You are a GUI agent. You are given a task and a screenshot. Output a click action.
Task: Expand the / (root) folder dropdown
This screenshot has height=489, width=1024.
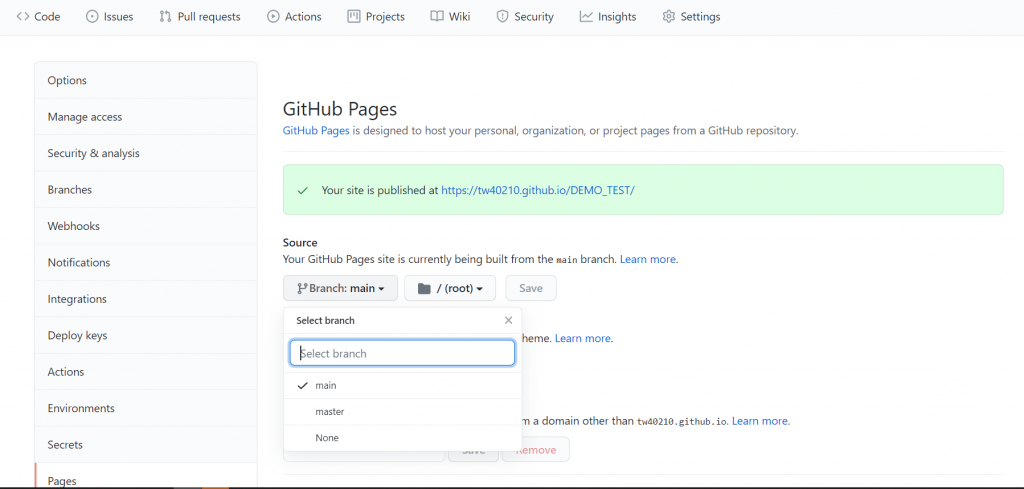click(450, 288)
